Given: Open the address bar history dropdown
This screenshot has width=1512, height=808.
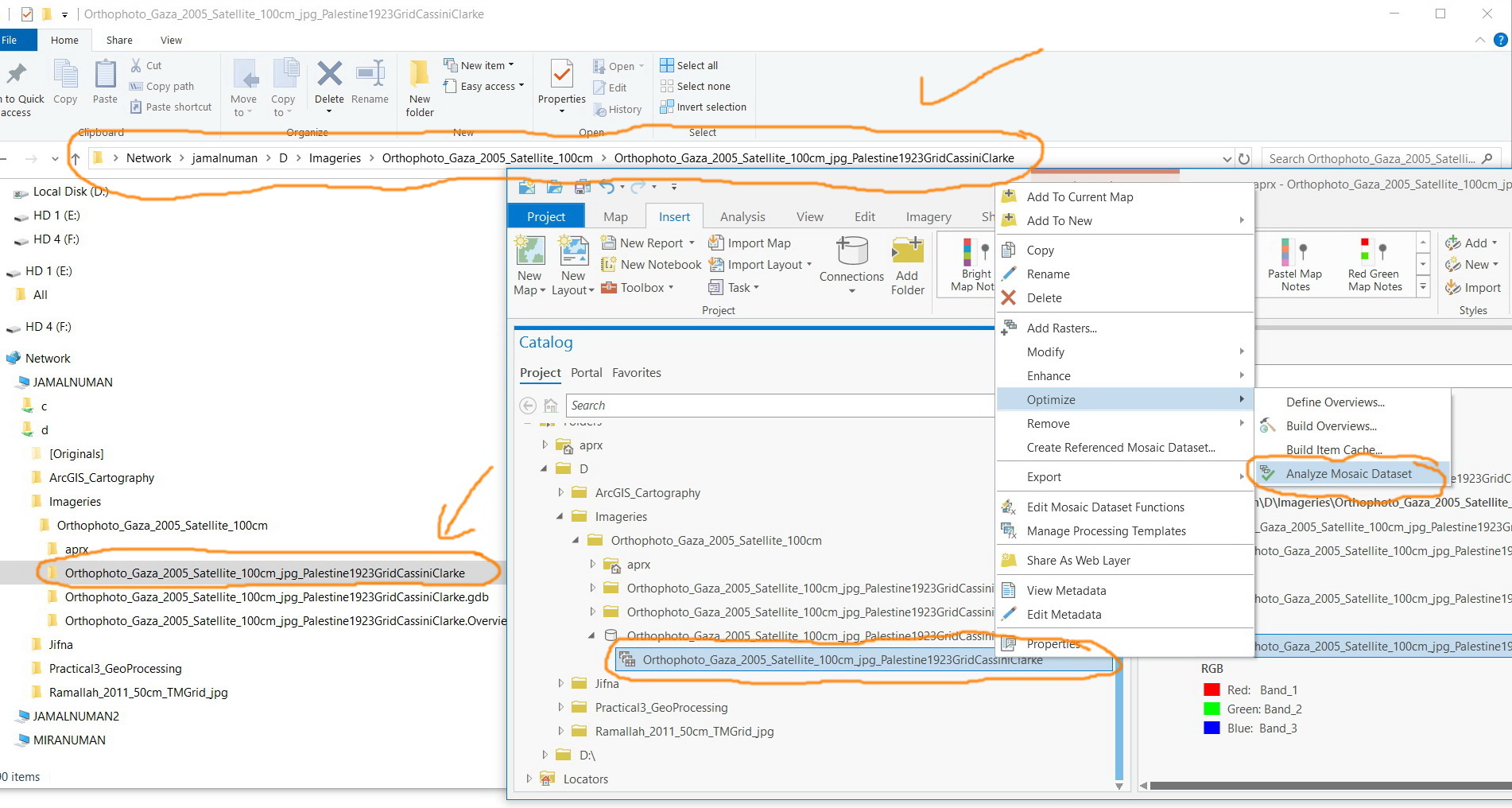Looking at the screenshot, I should click(x=1227, y=158).
